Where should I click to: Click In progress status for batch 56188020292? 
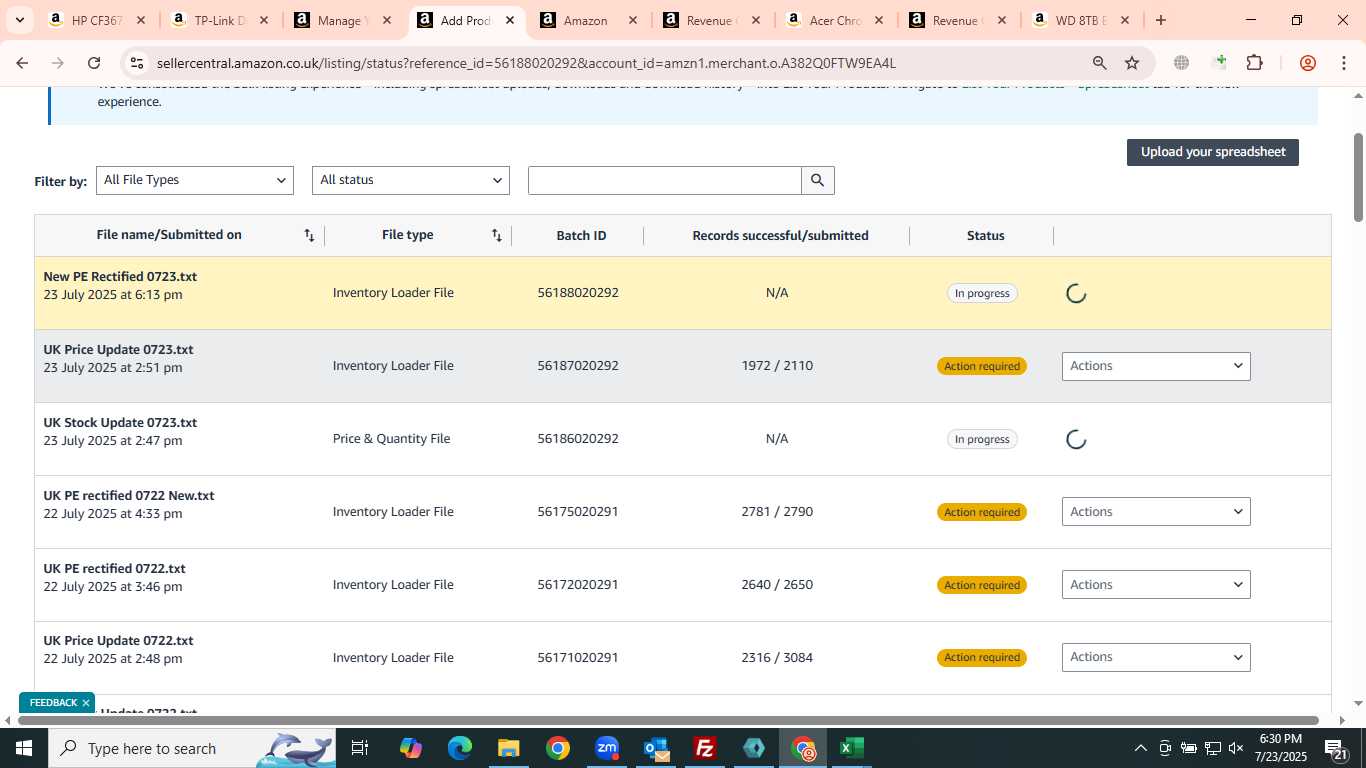click(982, 293)
